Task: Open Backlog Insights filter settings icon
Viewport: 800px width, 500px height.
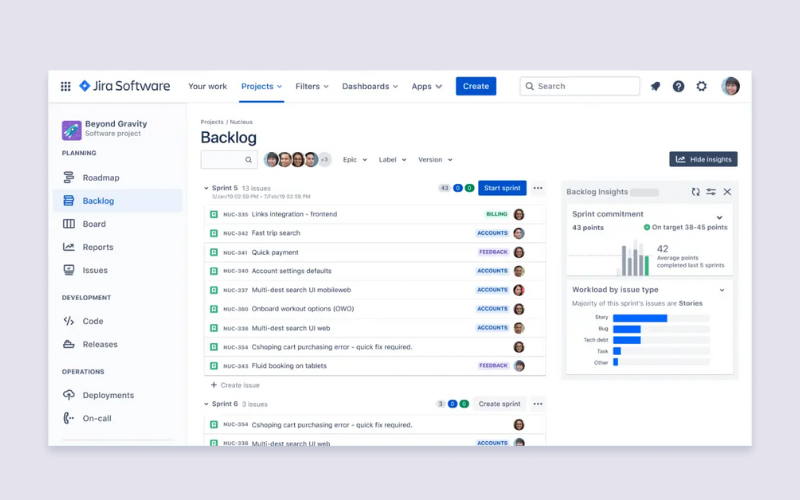Action: pos(711,191)
